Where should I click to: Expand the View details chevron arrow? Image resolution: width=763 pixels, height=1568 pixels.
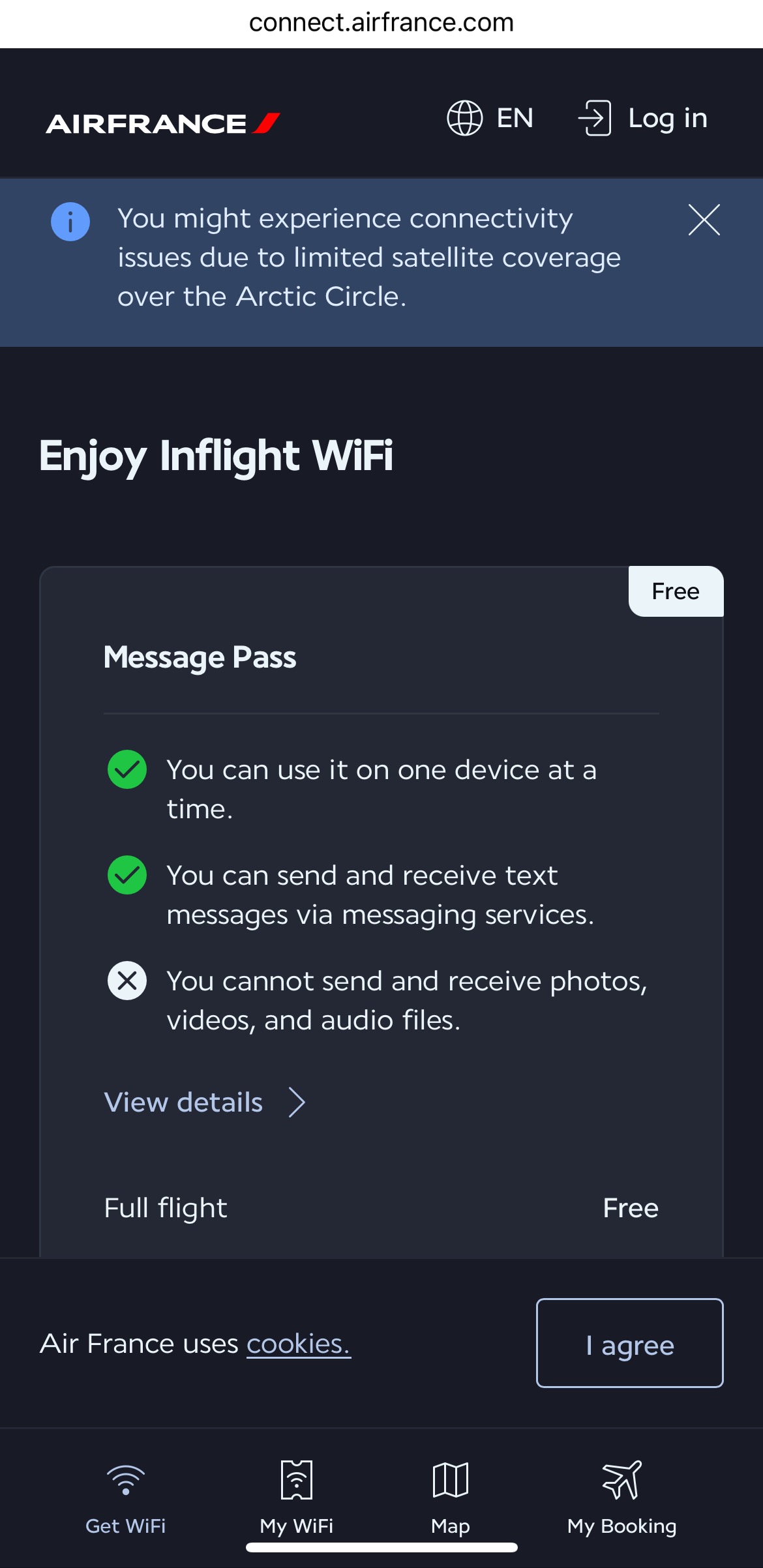[297, 1102]
